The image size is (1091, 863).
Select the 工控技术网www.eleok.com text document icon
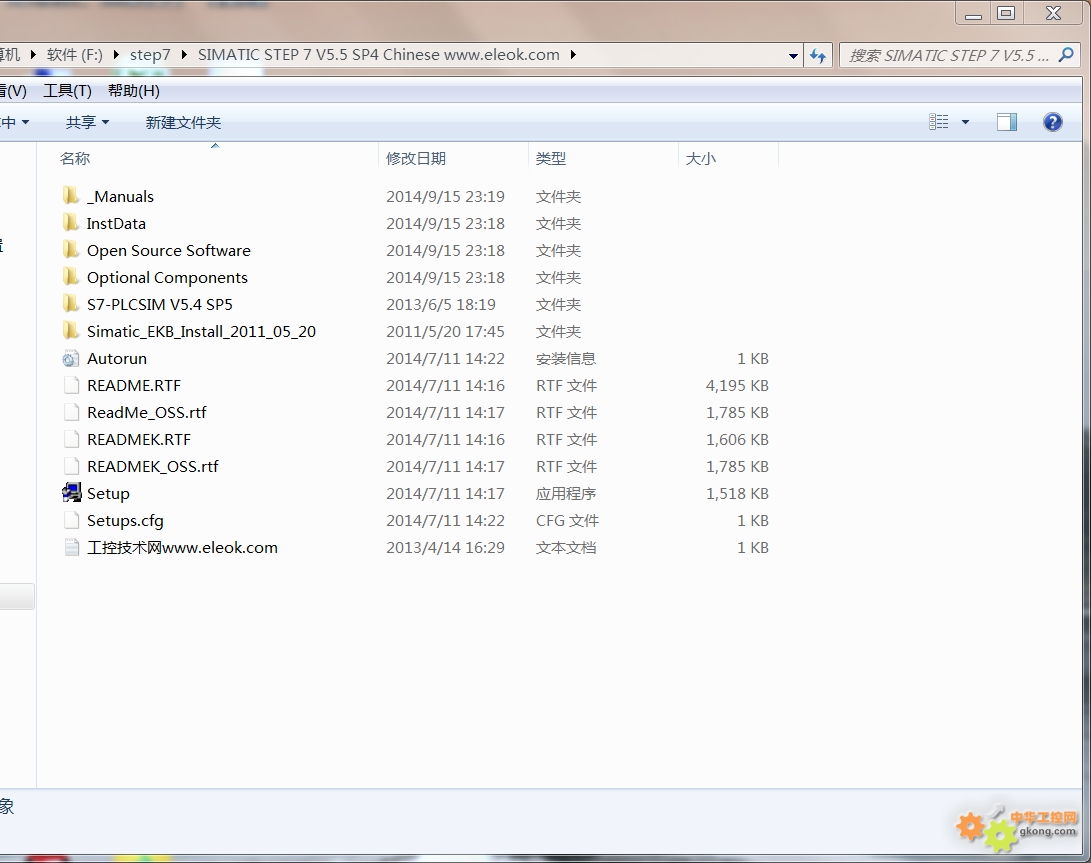[71, 548]
